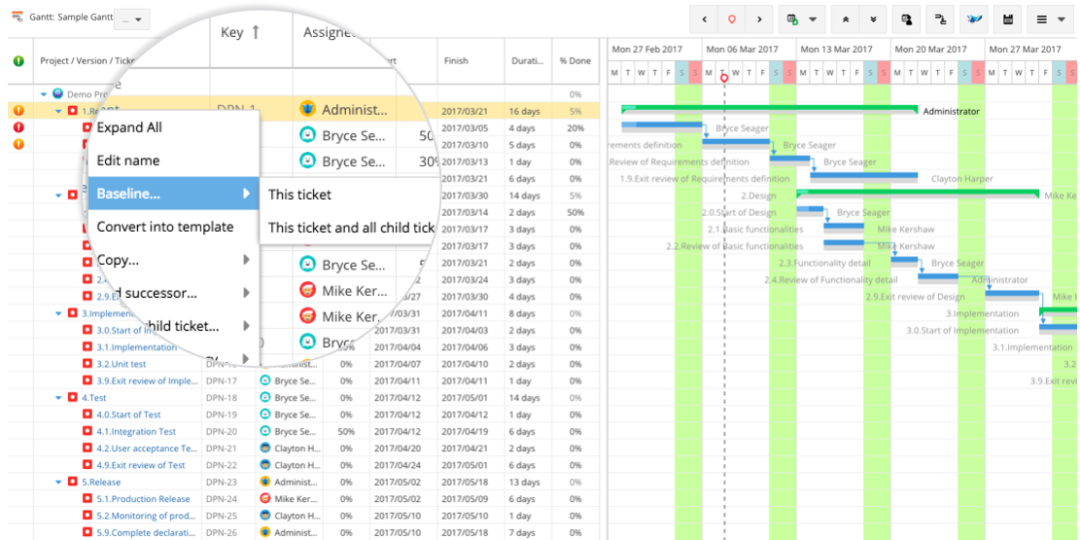Open the hamburger menu dropdown
1080x540 pixels.
[x=1050, y=19]
